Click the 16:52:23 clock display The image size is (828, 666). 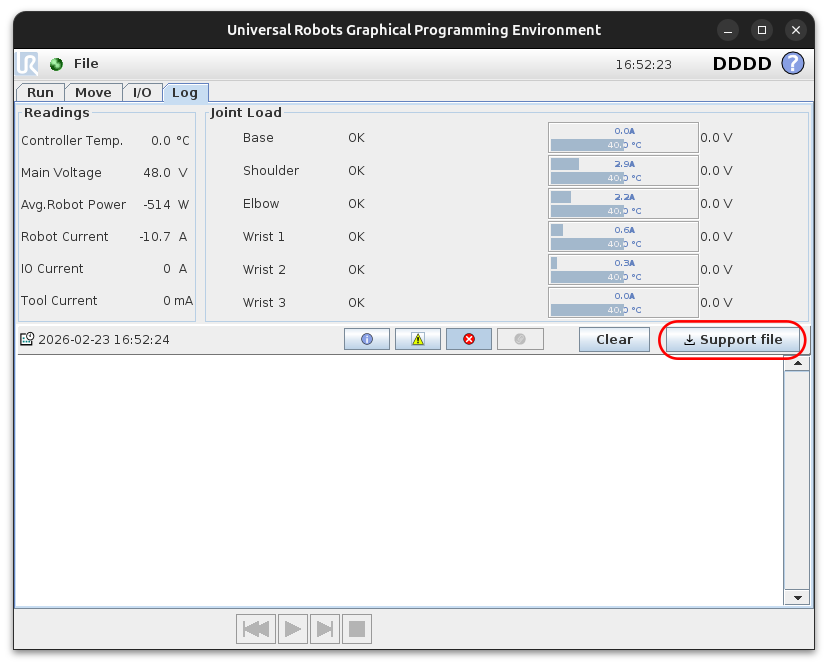(x=643, y=64)
